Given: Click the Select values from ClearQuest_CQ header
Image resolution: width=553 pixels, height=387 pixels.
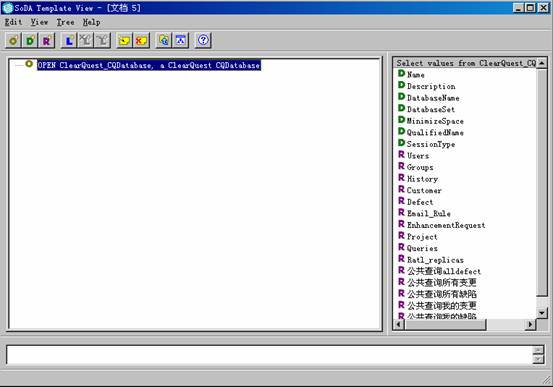Looking at the screenshot, I should coord(465,63).
